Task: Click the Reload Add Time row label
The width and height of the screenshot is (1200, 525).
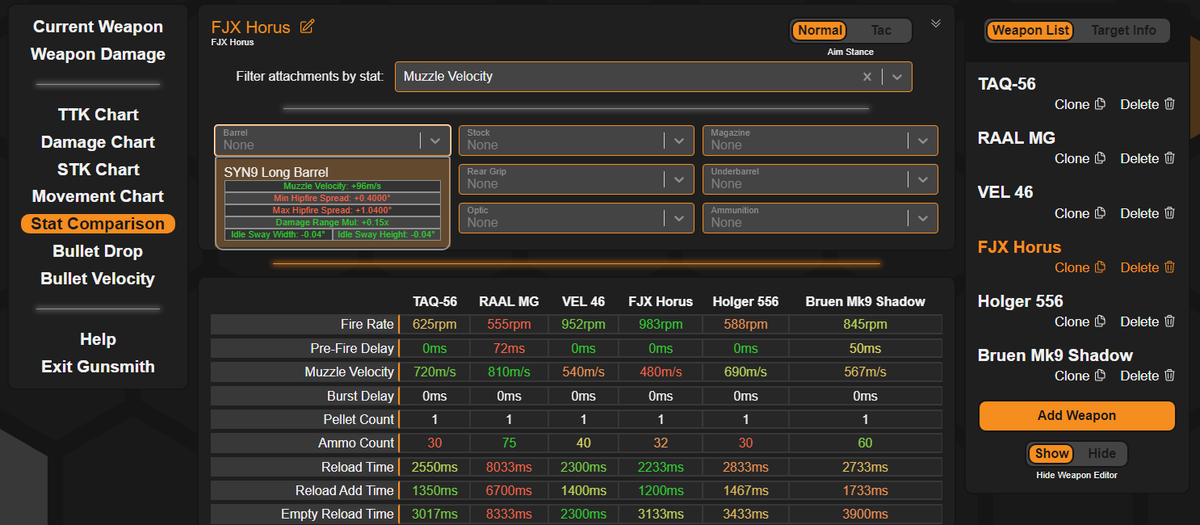Action: pyautogui.click(x=304, y=491)
